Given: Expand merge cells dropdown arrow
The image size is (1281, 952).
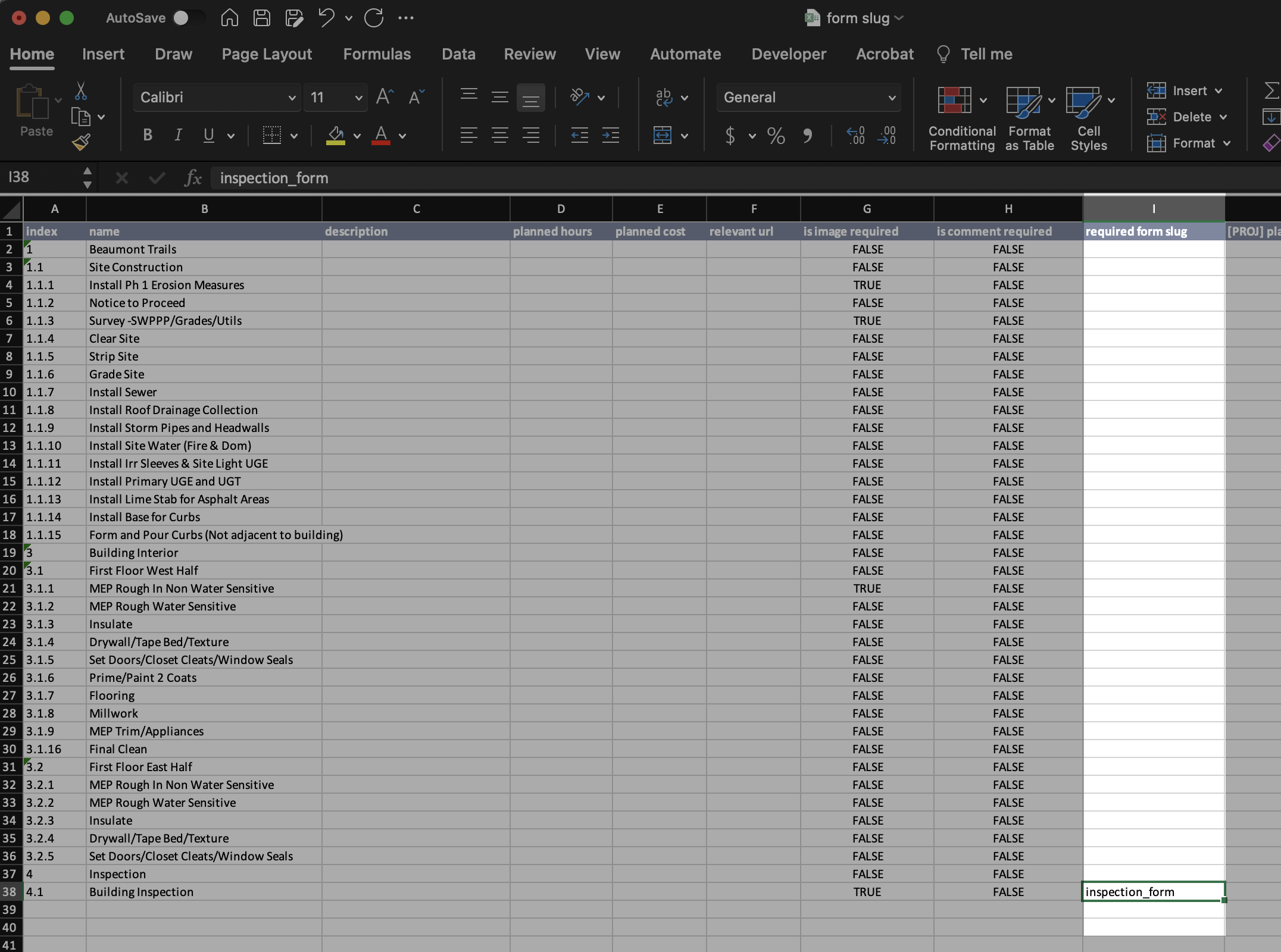Looking at the screenshot, I should [685, 136].
